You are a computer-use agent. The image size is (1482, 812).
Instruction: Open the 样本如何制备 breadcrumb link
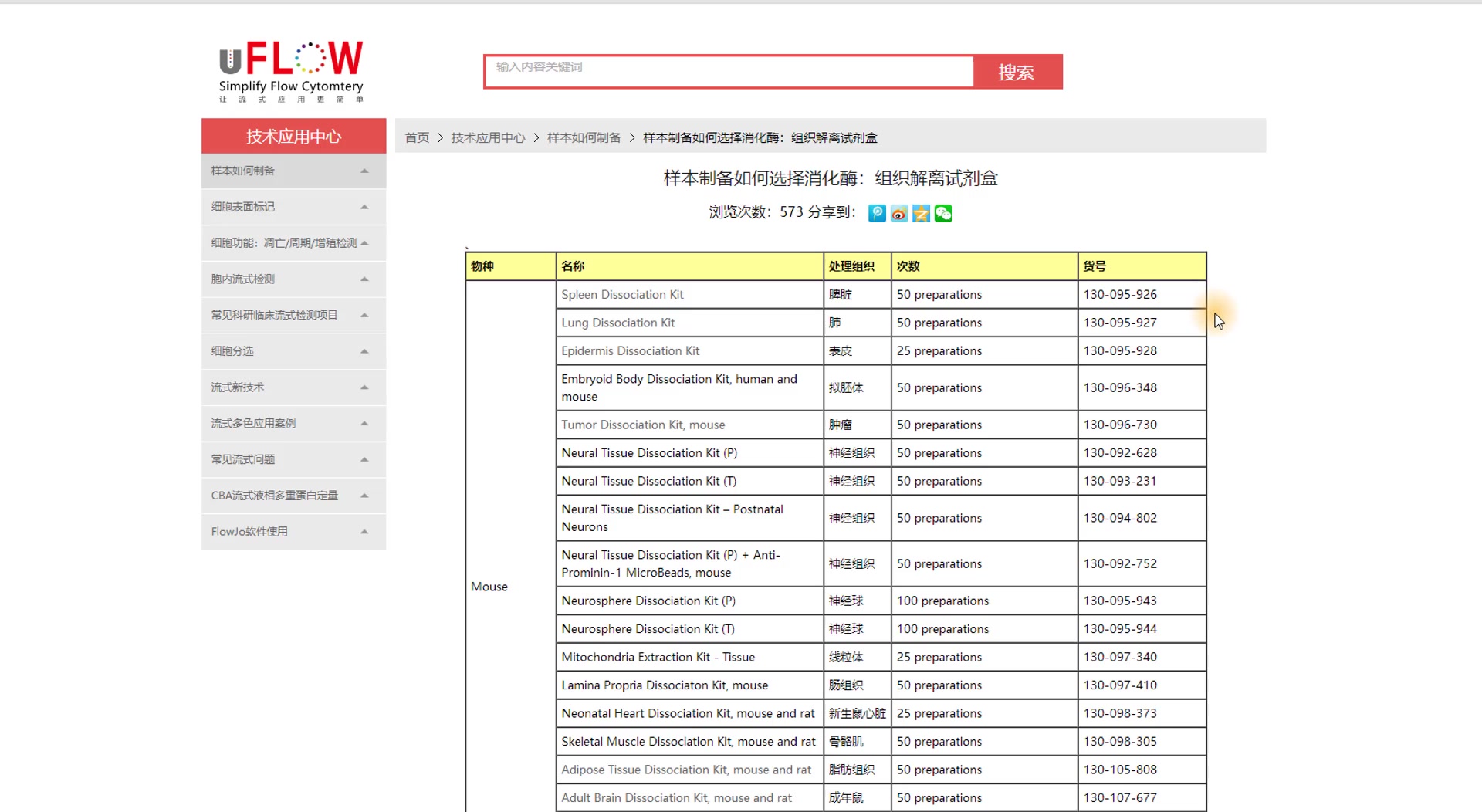pos(584,137)
